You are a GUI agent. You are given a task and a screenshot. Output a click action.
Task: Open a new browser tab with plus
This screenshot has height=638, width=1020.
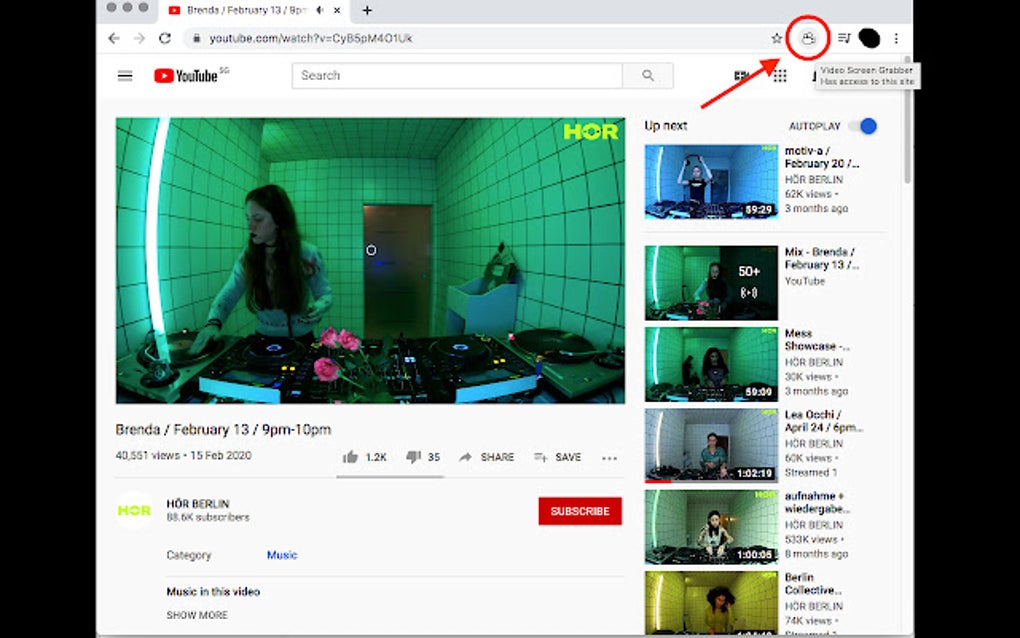367,10
